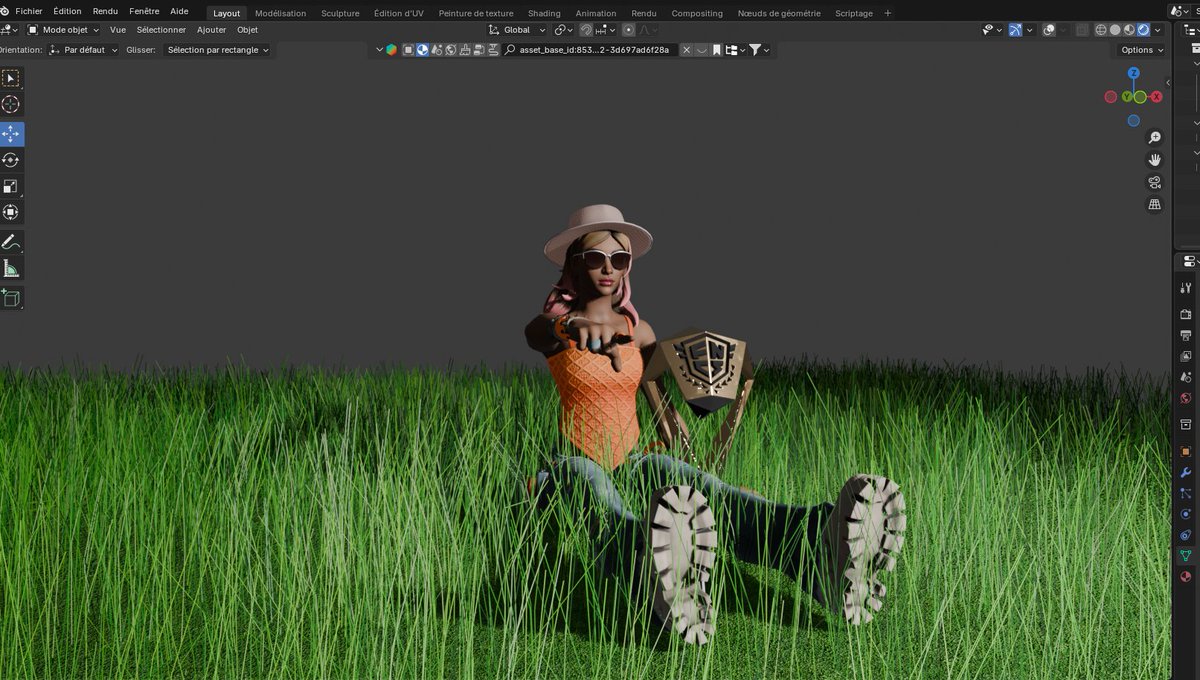Toggle show gizmos button
This screenshot has width=1200, height=680.
1015,30
